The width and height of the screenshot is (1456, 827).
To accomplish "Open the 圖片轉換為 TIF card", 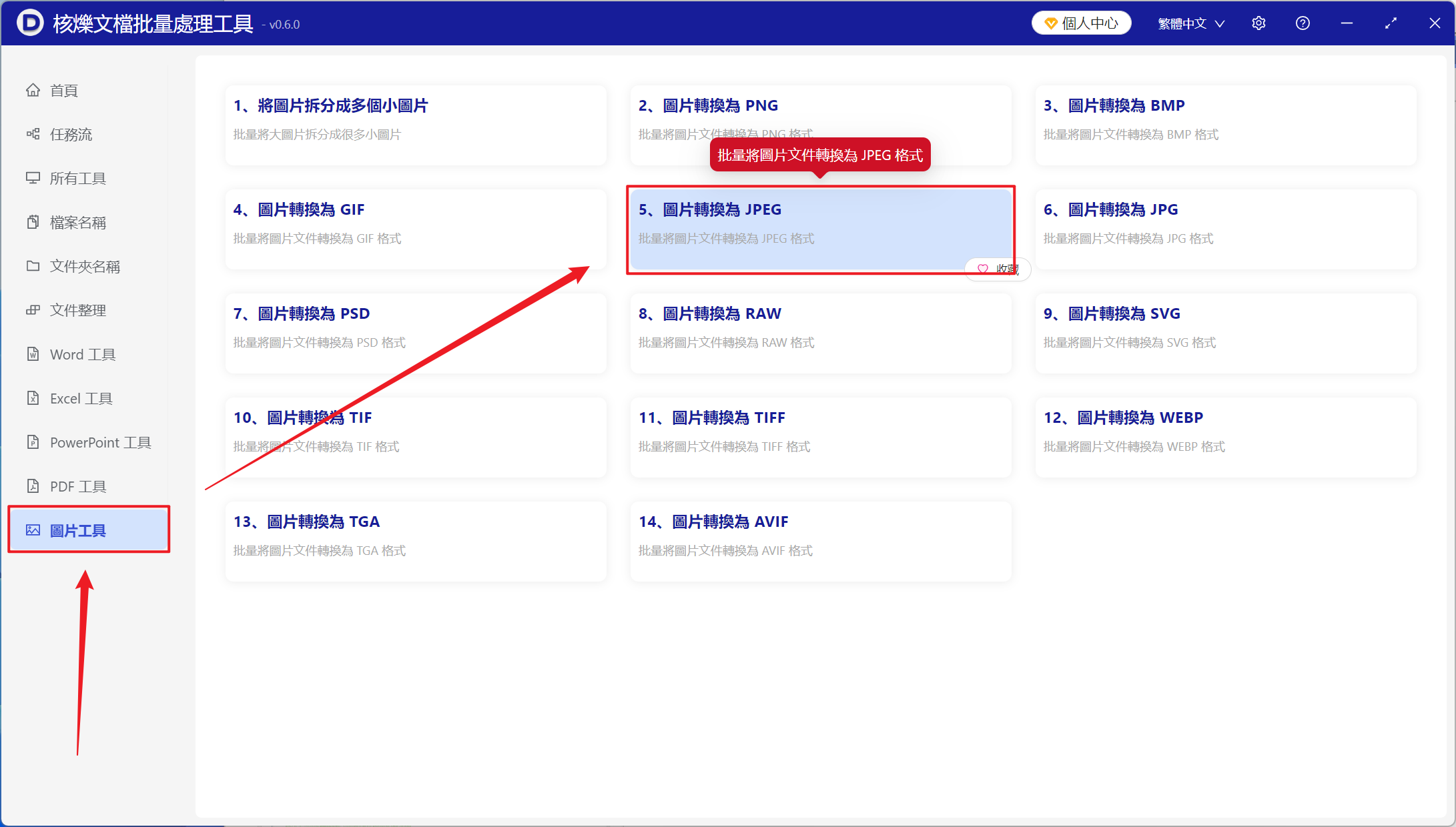I will tap(416, 437).
